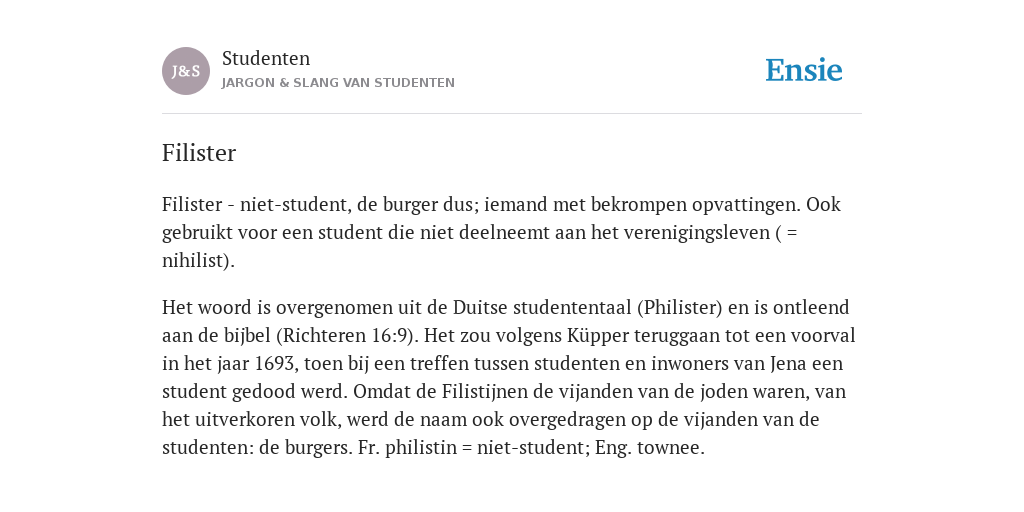Click the horizontal divider below the header
Screen dimensions: 1024x512
point(512,114)
